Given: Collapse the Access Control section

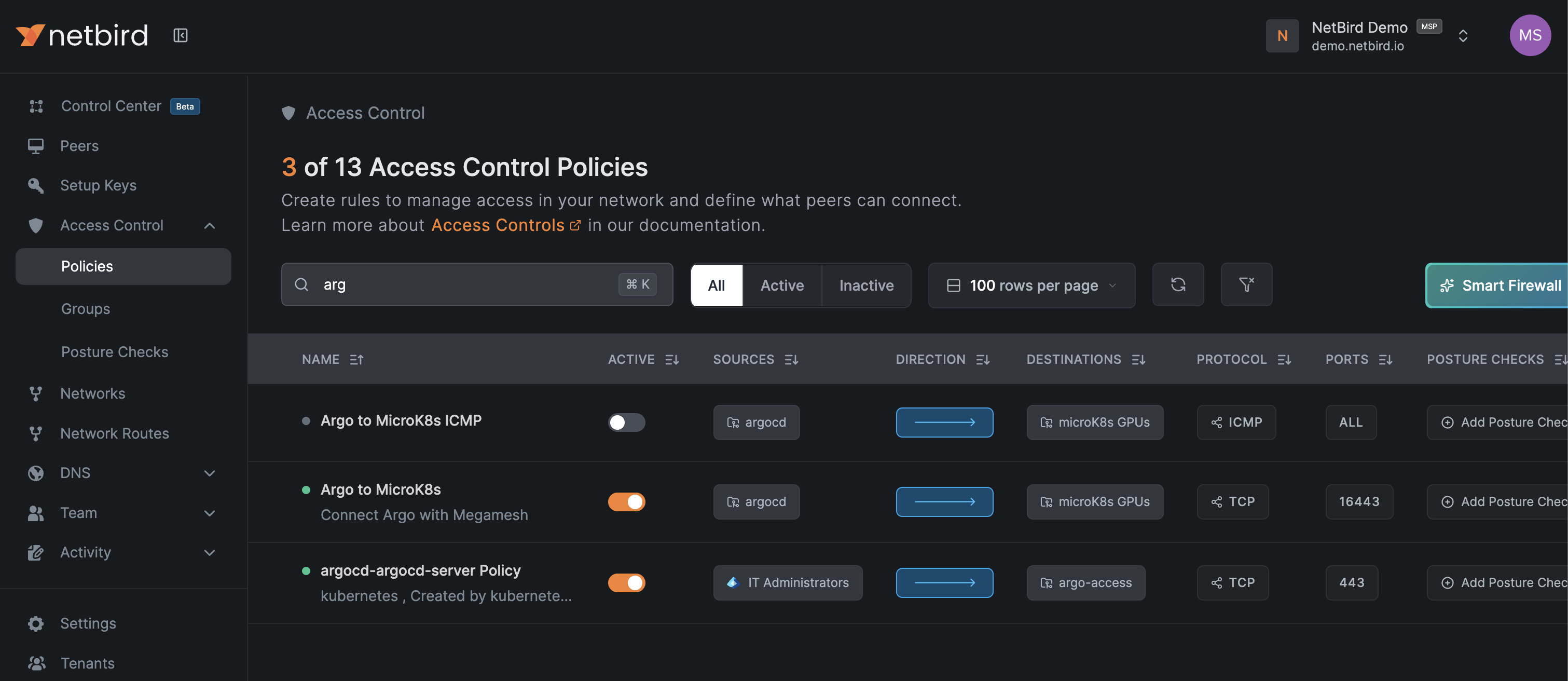Looking at the screenshot, I should coord(210,225).
